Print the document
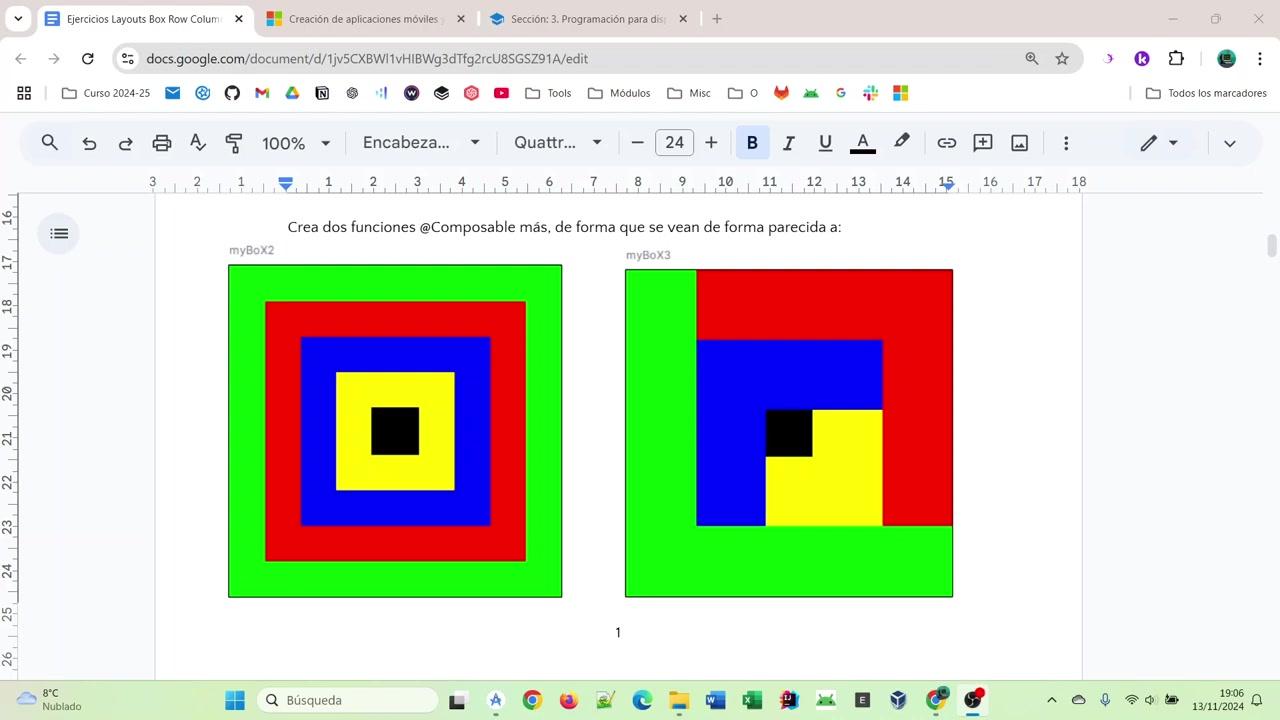Viewport: 1280px width, 720px height. (x=161, y=143)
